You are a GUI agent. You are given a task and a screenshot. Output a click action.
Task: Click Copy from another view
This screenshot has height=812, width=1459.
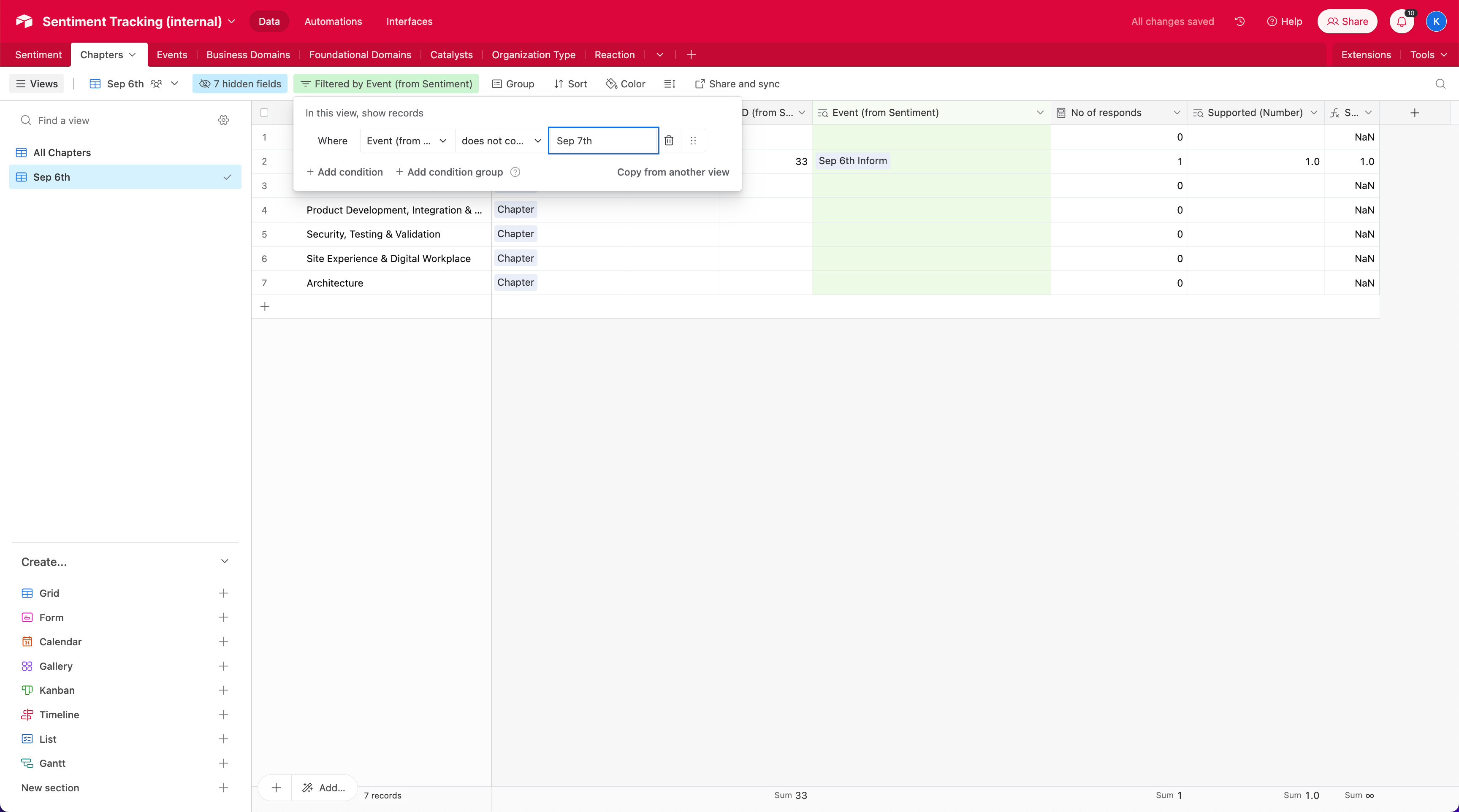click(673, 172)
